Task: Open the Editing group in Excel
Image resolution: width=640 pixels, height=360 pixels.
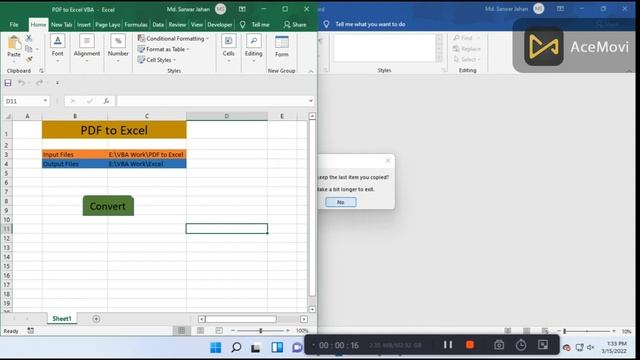Action: tap(253, 48)
